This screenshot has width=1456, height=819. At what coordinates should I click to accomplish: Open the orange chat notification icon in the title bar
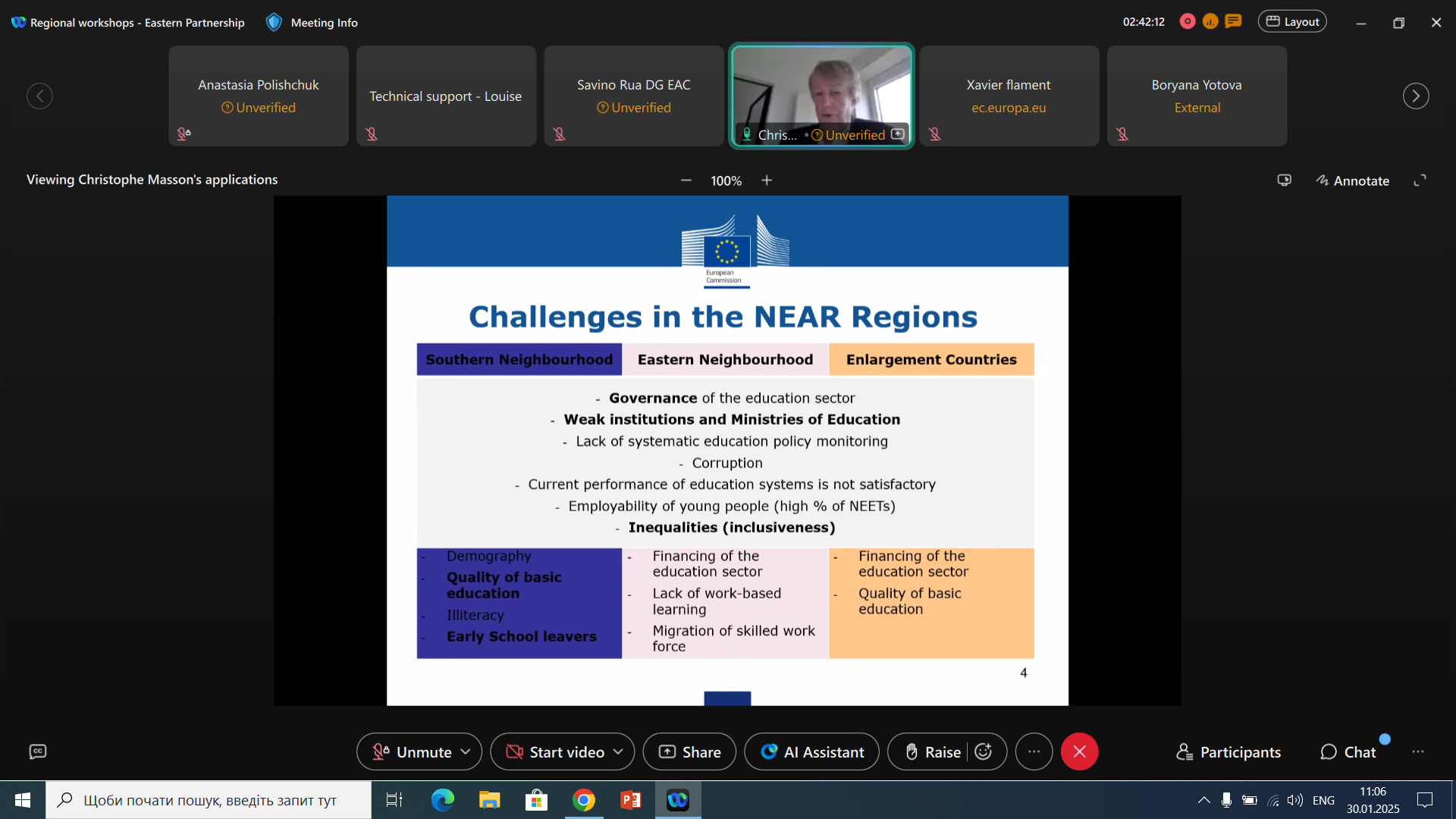(1234, 22)
